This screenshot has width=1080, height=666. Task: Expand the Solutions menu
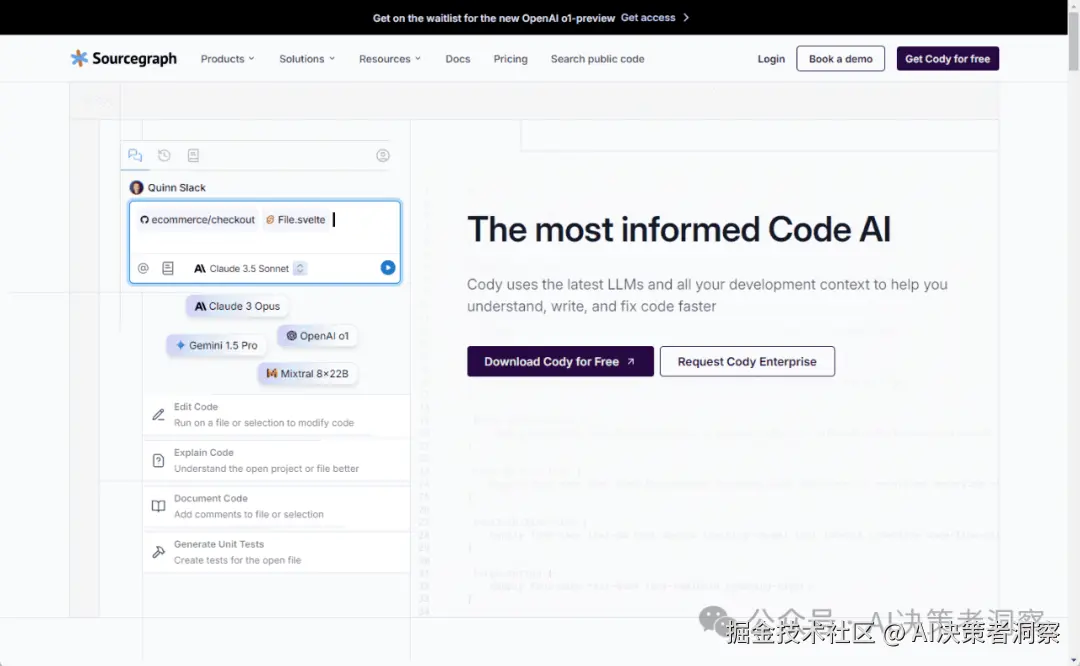(x=307, y=59)
